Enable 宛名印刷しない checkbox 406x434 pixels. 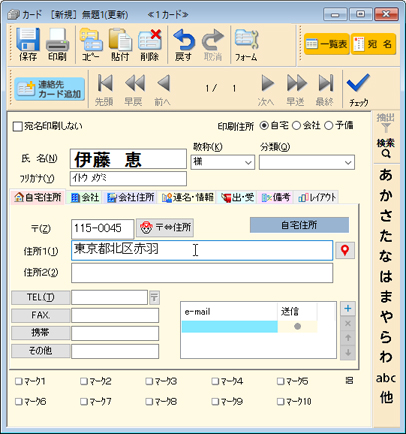coord(17,127)
